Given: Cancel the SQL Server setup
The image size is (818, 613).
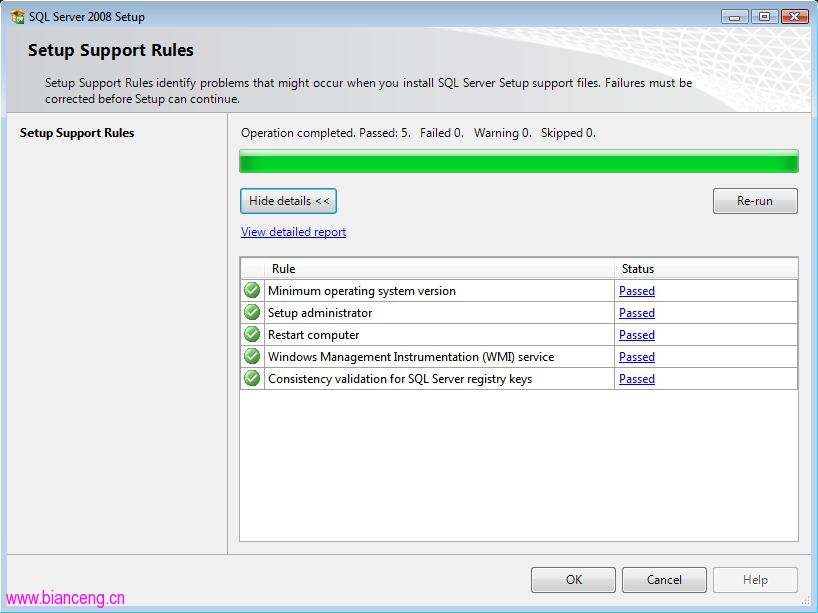Looking at the screenshot, I should pos(664,580).
